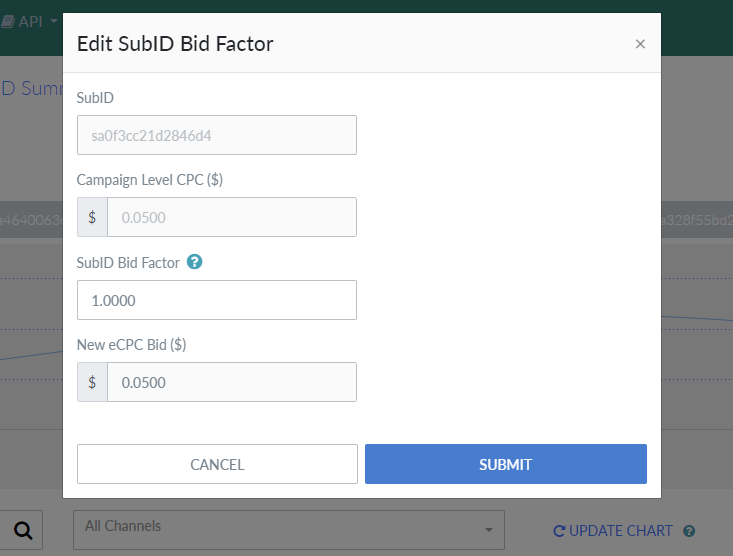Submit the bid factor change
Viewport: 733px width, 556px height.
[x=505, y=464]
